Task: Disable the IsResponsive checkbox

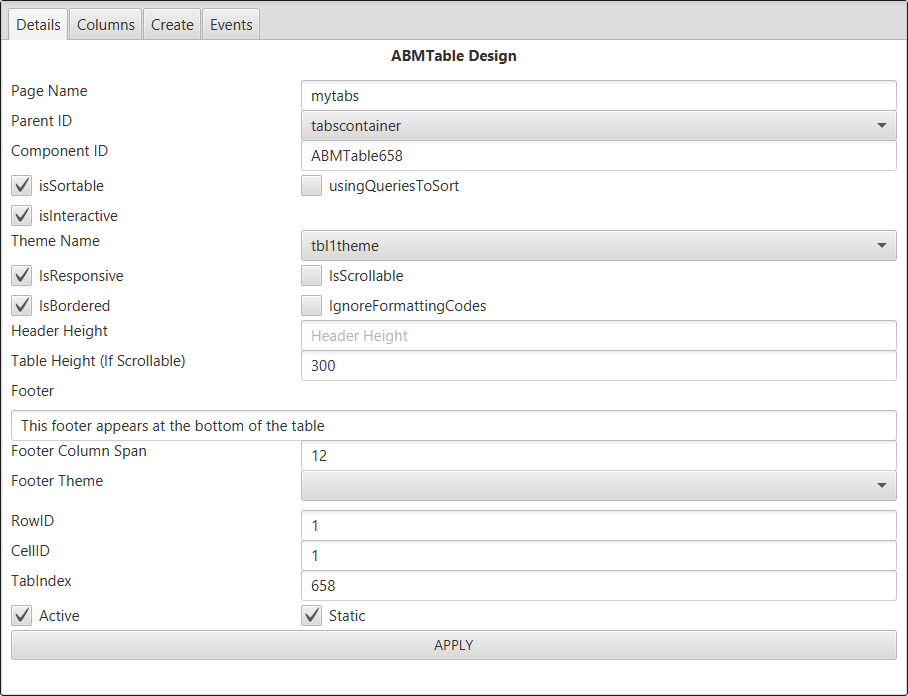Action: pos(22,276)
